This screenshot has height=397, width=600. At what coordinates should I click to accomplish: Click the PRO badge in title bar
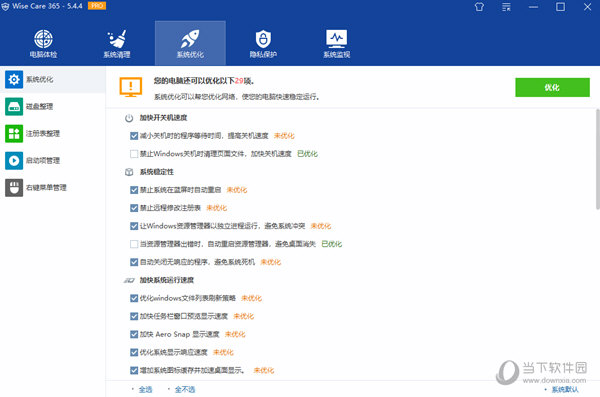pyautogui.click(x=97, y=6)
